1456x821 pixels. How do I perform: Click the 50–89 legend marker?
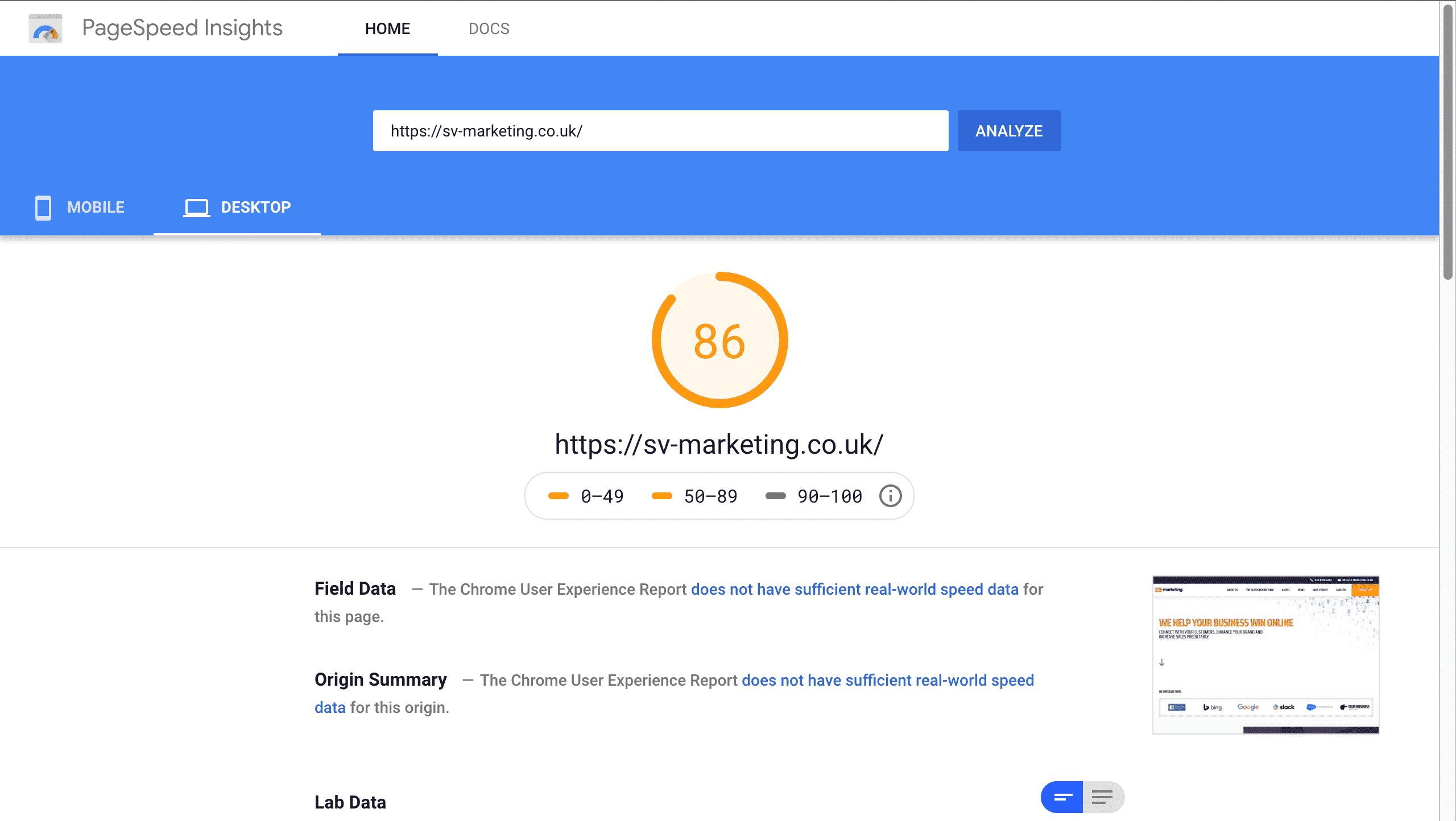tap(661, 496)
